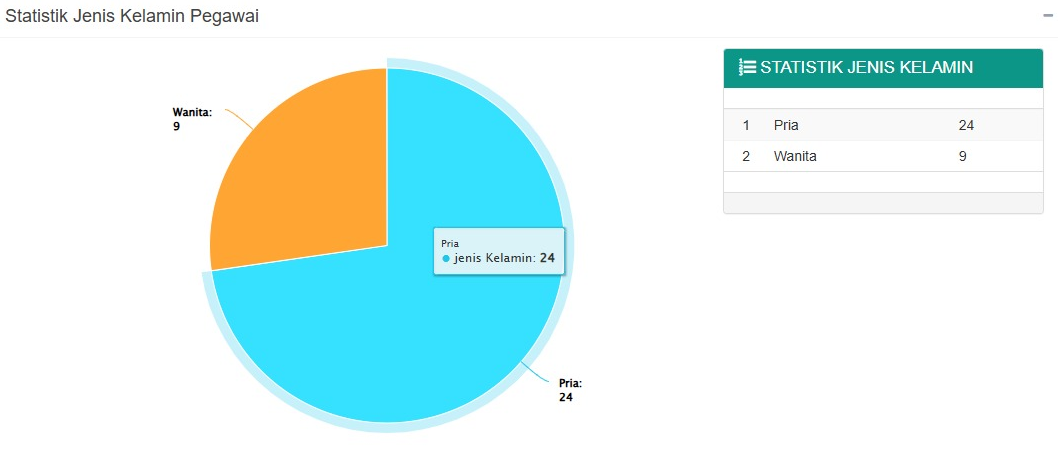Select the Wanita cell in the table
The height and width of the screenshot is (468, 1058).
click(795, 156)
